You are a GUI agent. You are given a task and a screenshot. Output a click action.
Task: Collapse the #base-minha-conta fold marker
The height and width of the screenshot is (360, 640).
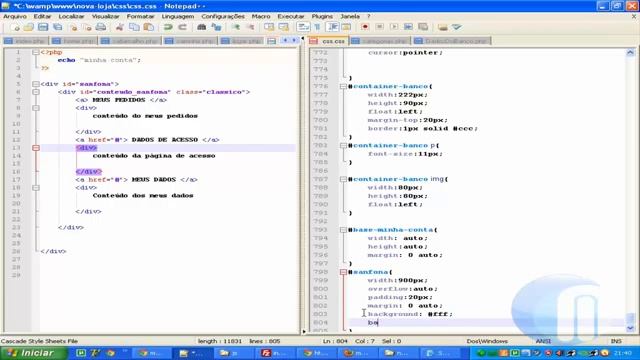[343, 230]
